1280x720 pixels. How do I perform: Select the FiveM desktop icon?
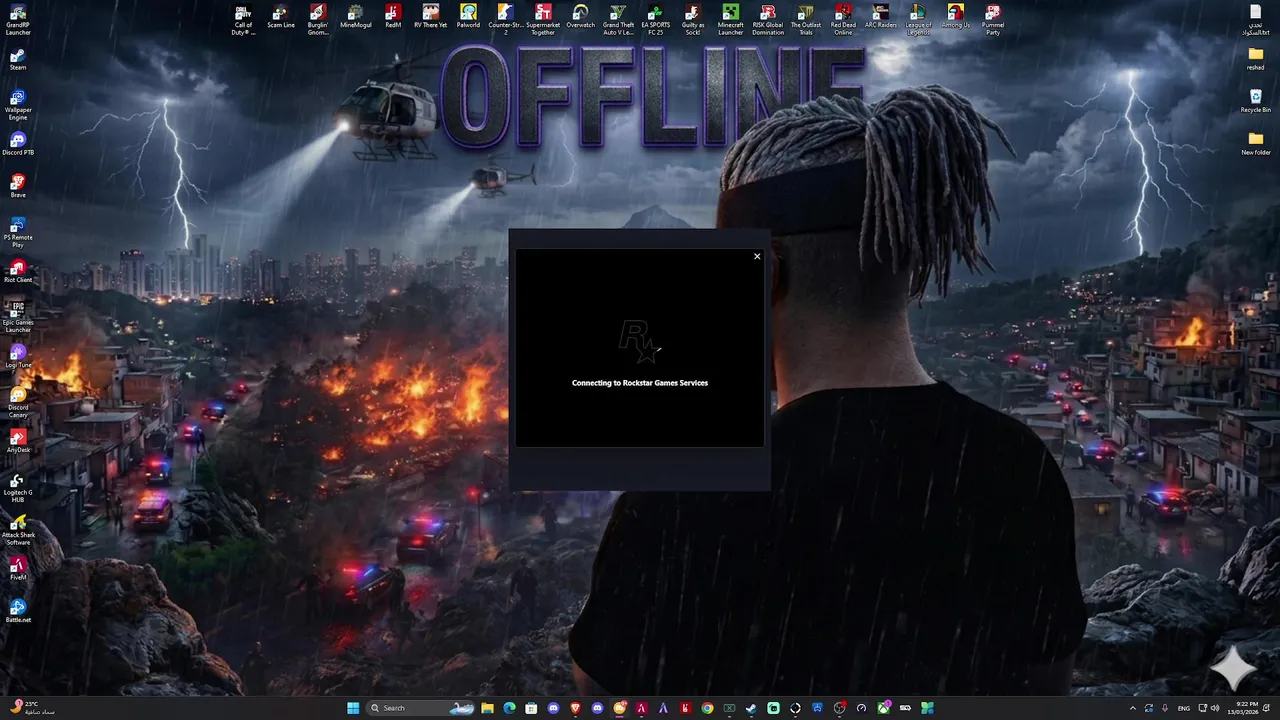(18, 568)
